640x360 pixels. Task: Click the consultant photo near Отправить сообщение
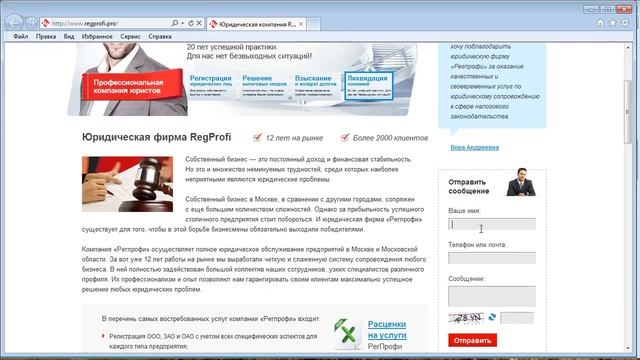pos(521,182)
